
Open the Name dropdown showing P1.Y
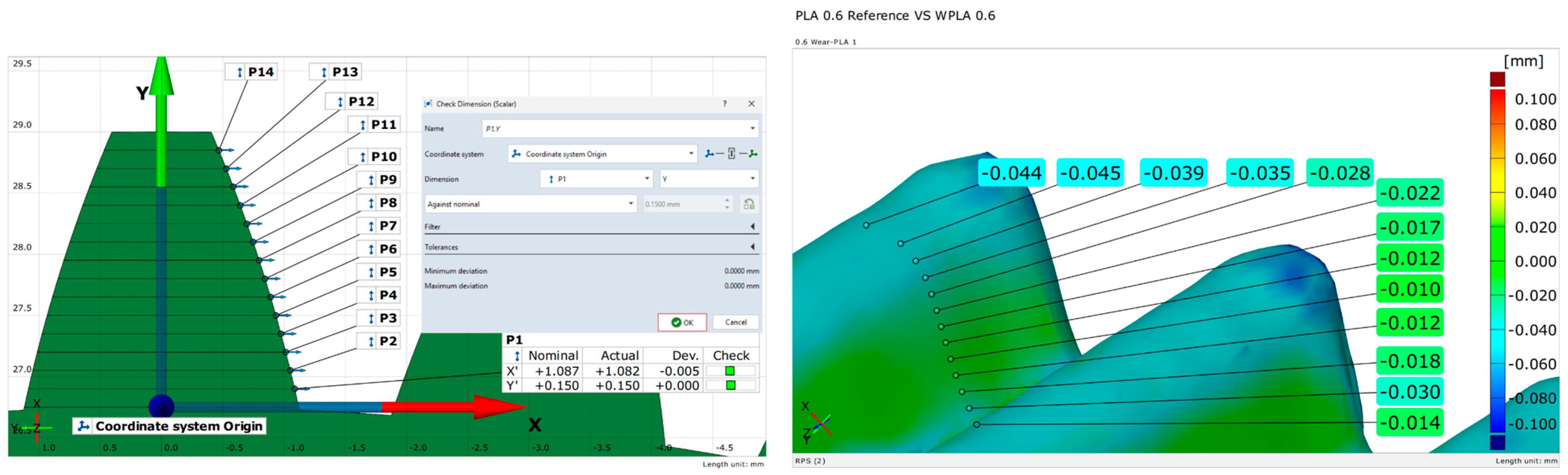click(x=752, y=129)
